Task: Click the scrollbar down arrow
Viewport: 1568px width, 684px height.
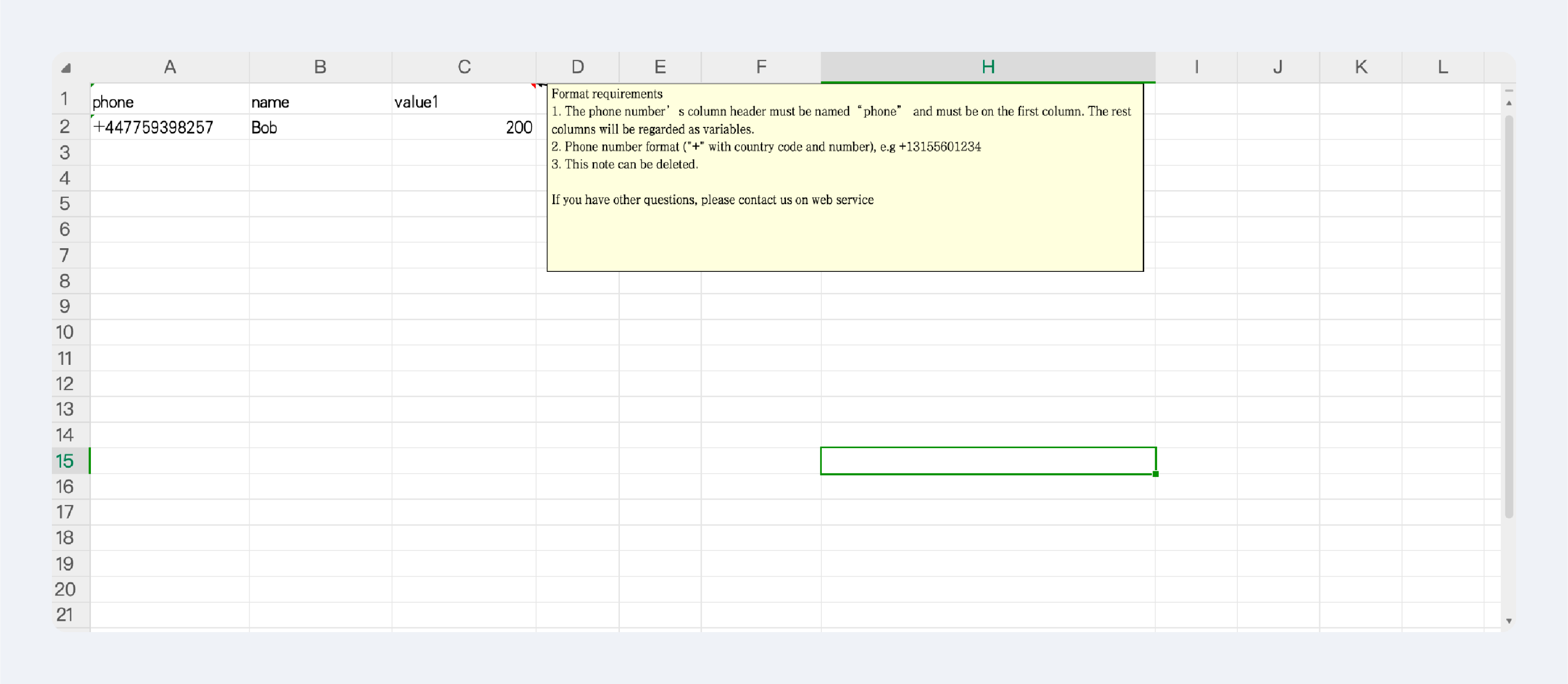Action: [x=1508, y=621]
